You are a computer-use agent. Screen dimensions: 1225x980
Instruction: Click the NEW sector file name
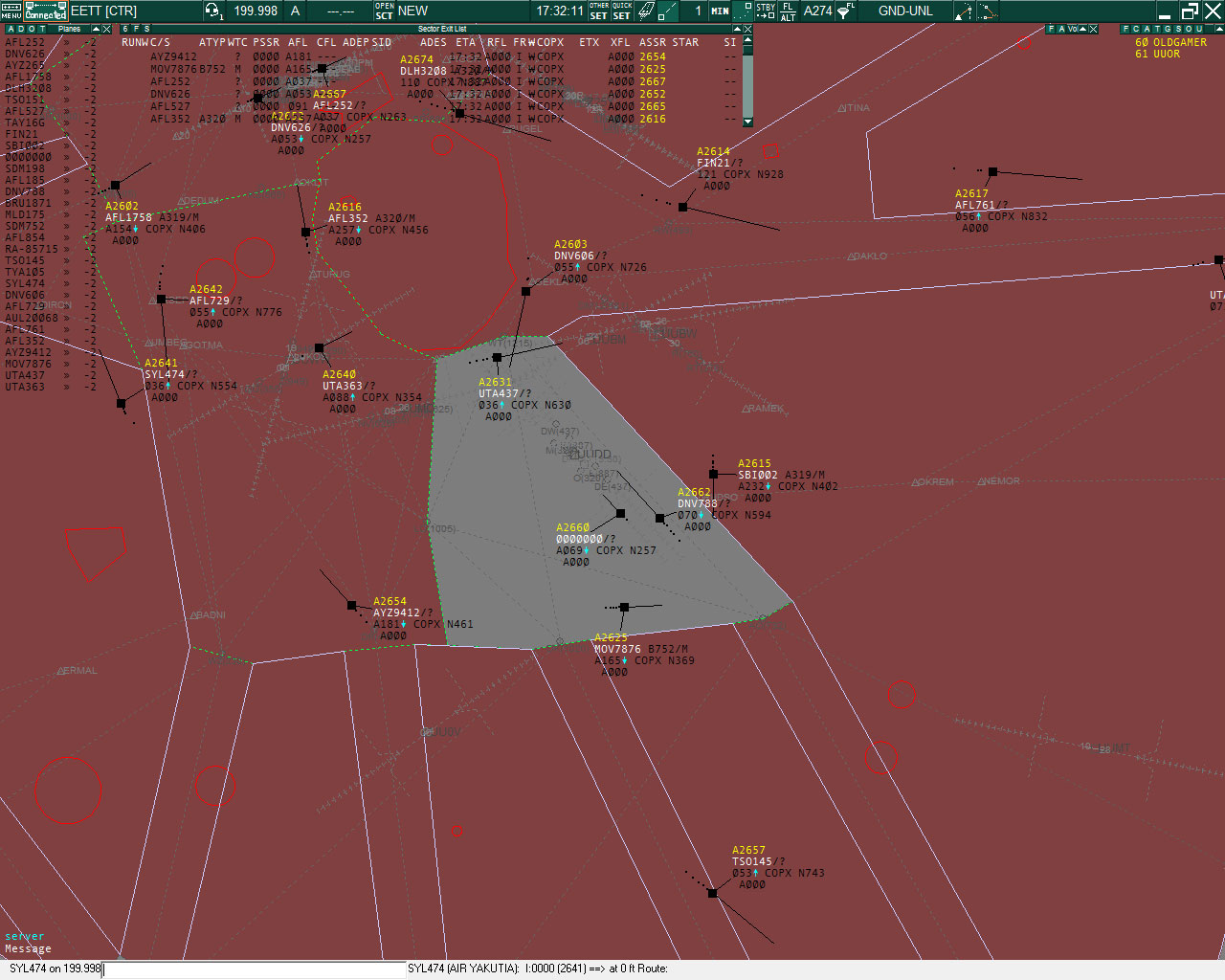[412, 11]
